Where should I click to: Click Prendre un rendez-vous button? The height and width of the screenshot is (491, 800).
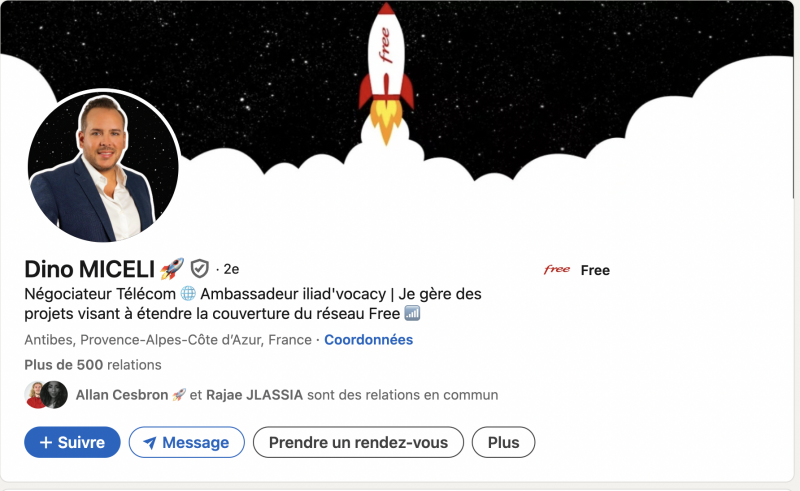pyautogui.click(x=358, y=442)
